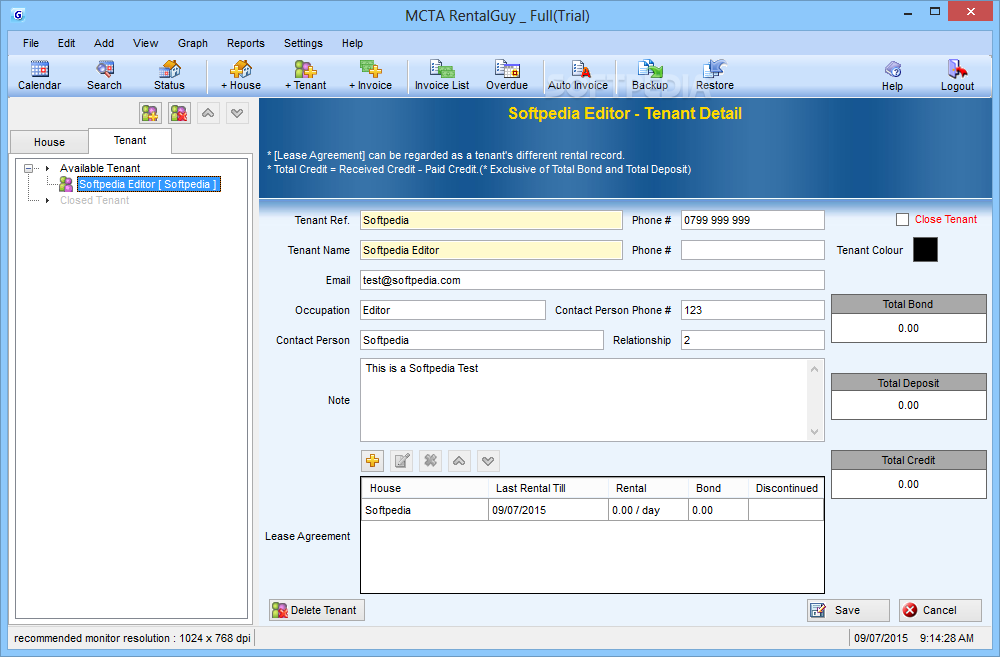Collapse the Available Tenant tree node

(28, 168)
